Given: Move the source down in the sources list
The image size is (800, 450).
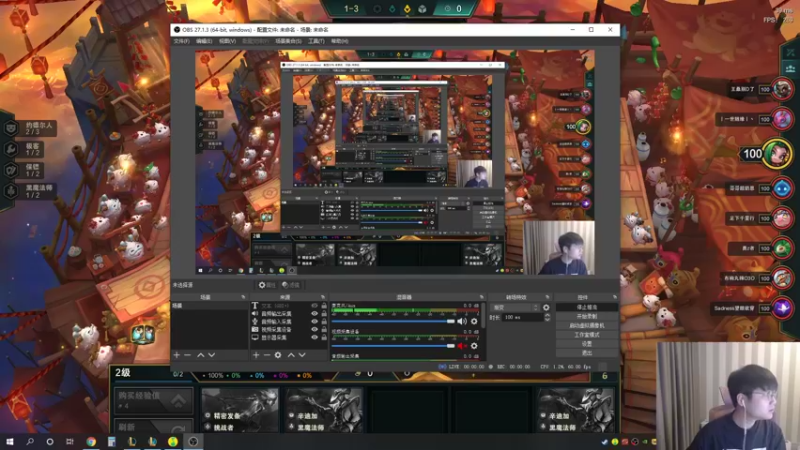Looking at the screenshot, I should pos(302,355).
